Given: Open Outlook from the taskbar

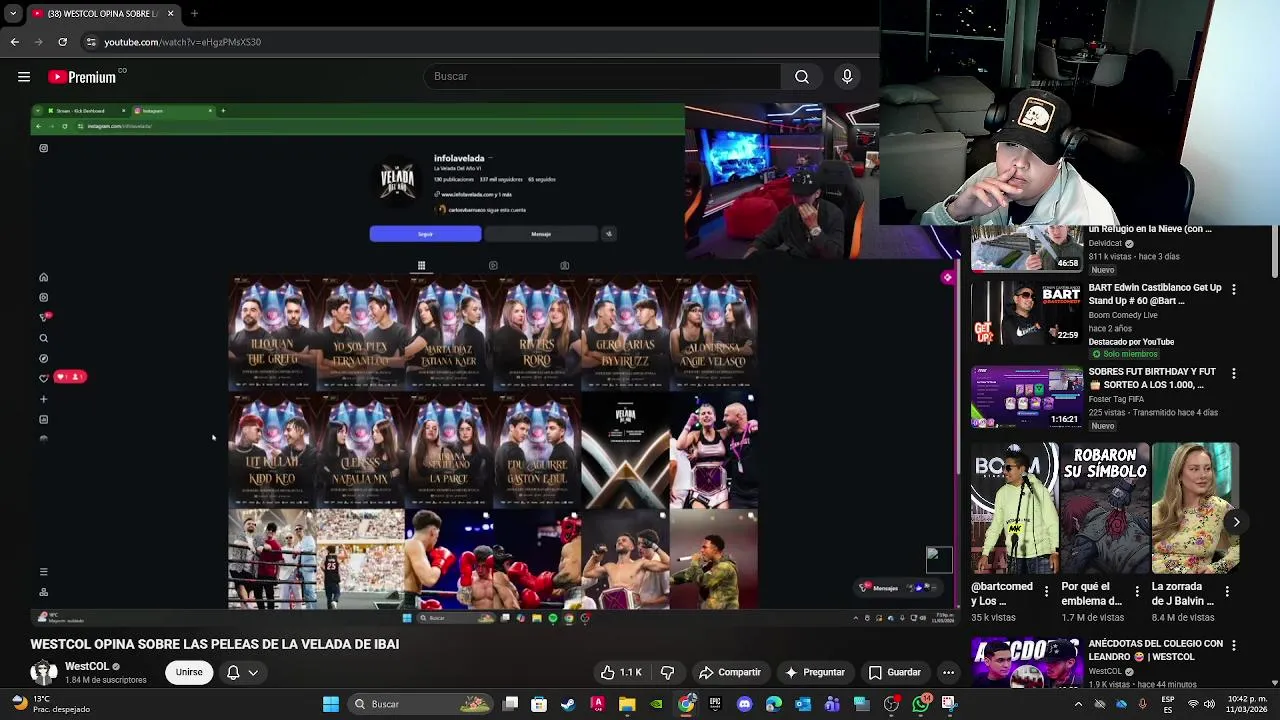Looking at the screenshot, I should (803, 704).
